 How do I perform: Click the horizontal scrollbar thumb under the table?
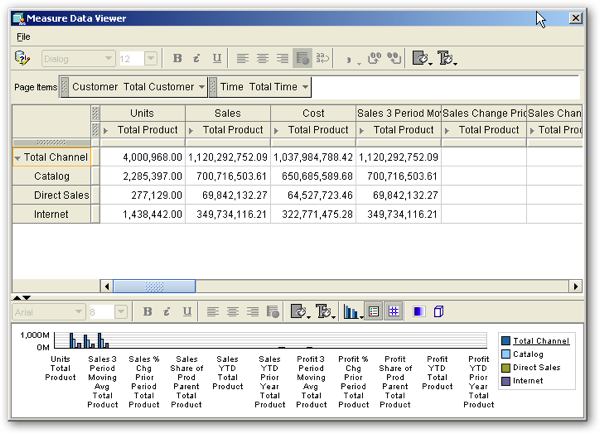[153, 286]
